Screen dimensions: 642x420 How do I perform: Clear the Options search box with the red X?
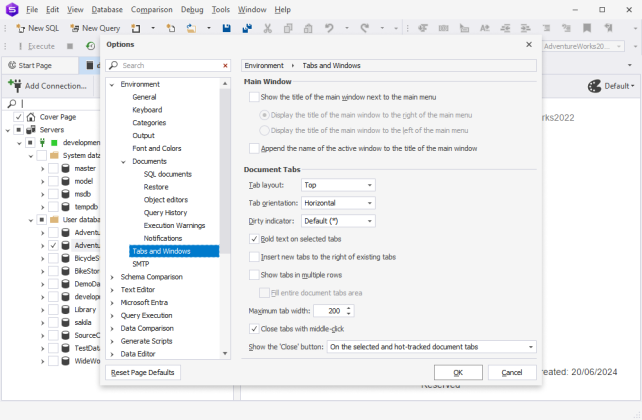coord(225,65)
